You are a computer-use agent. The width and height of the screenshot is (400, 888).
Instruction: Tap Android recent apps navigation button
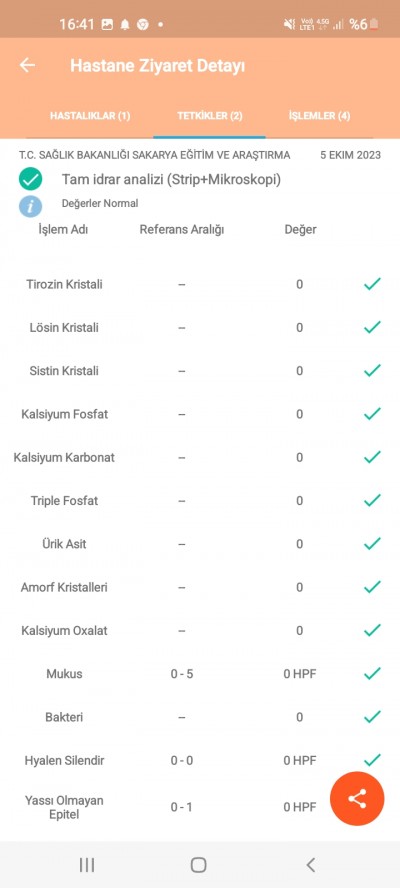click(87, 865)
